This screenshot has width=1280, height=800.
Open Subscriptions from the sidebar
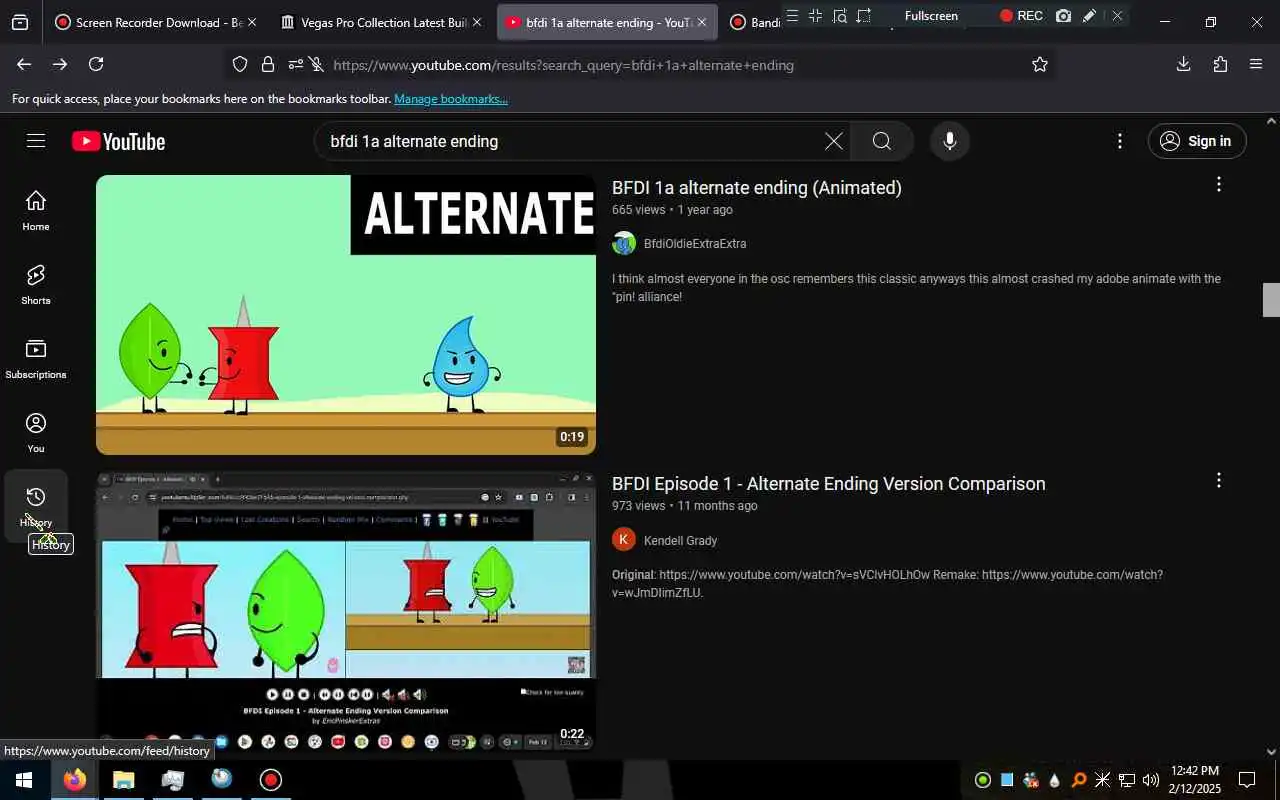point(36,359)
